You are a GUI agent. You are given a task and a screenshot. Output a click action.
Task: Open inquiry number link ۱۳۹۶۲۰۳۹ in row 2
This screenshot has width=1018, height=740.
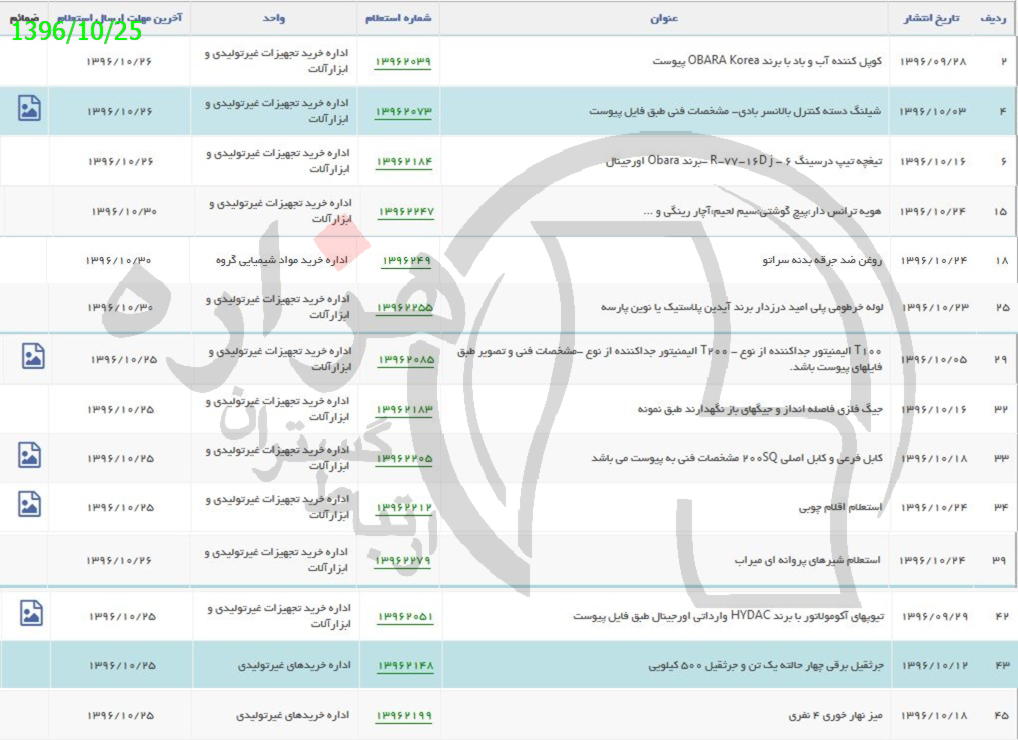click(403, 62)
